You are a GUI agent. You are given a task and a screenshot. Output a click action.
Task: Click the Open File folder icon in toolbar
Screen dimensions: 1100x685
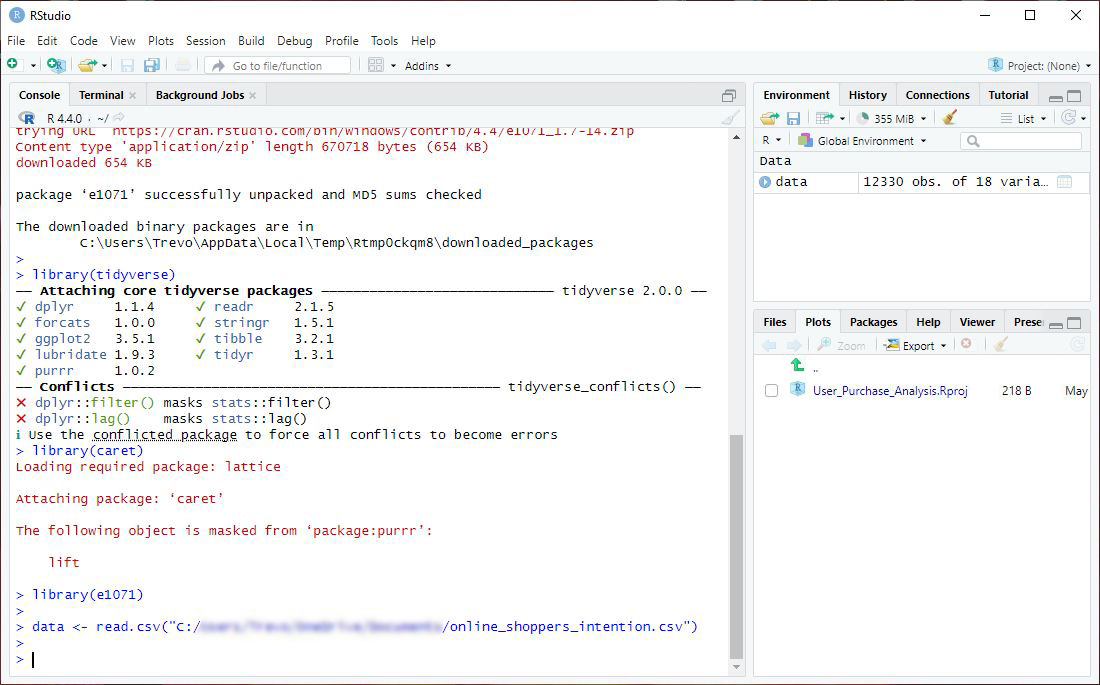(x=86, y=65)
